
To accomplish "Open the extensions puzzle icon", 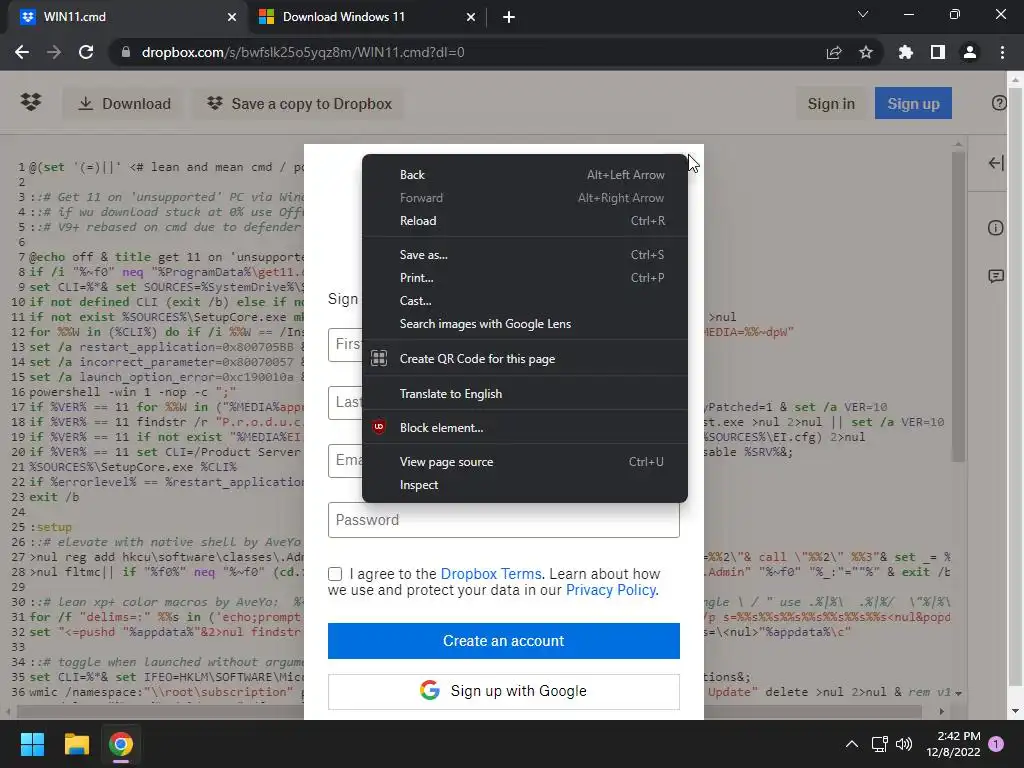I will point(906,52).
